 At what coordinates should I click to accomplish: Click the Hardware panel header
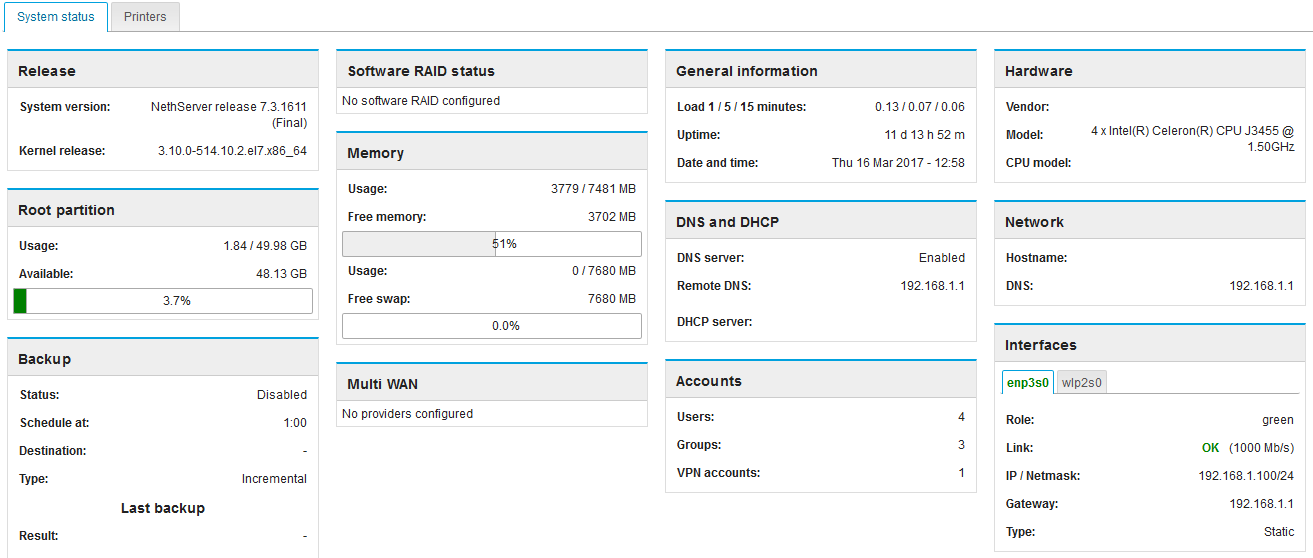tap(1150, 71)
